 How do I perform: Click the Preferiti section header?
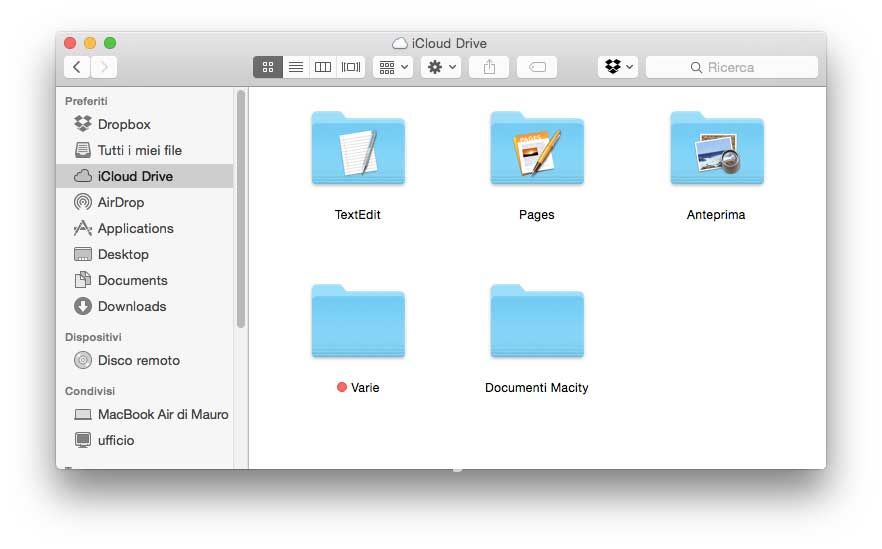point(86,101)
